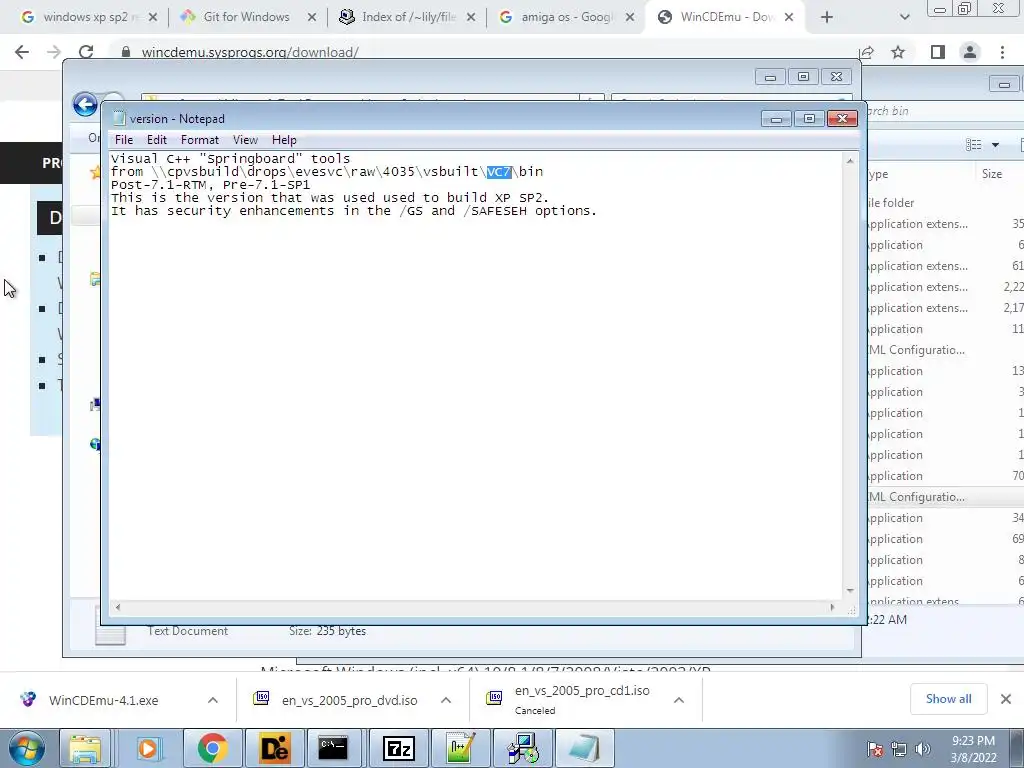Open options for en_vs_2005_pro_cd1.iso download
The image size is (1024, 768).
point(679,700)
